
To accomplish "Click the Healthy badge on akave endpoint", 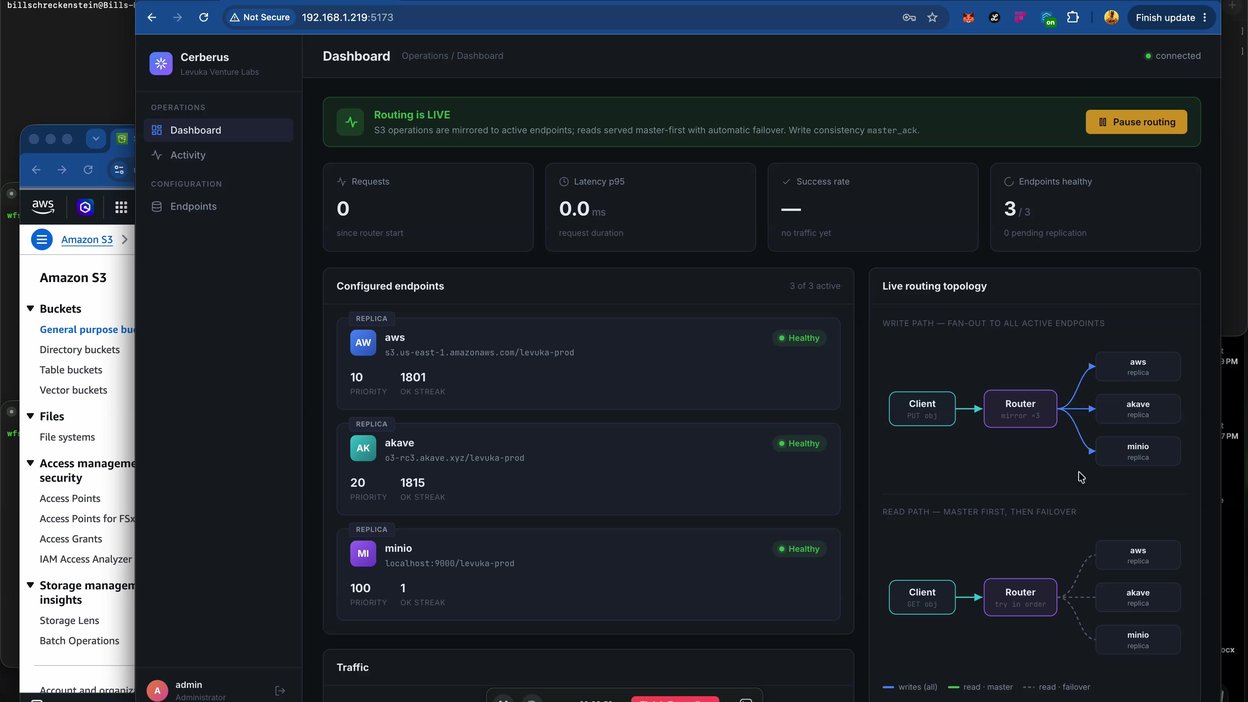I will point(799,443).
